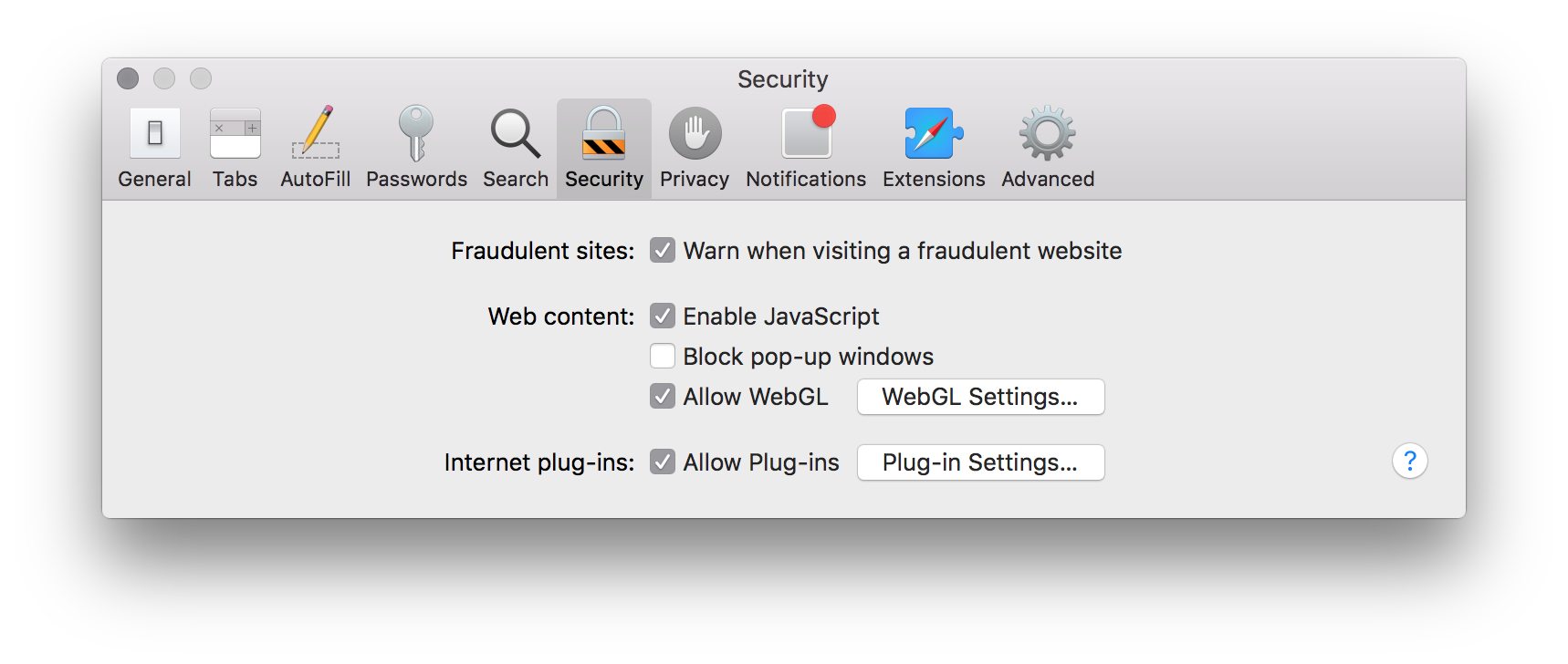Viewport: 1568px width, 664px height.
Task: Click the Security toolbar tab label
Action: pos(604,180)
